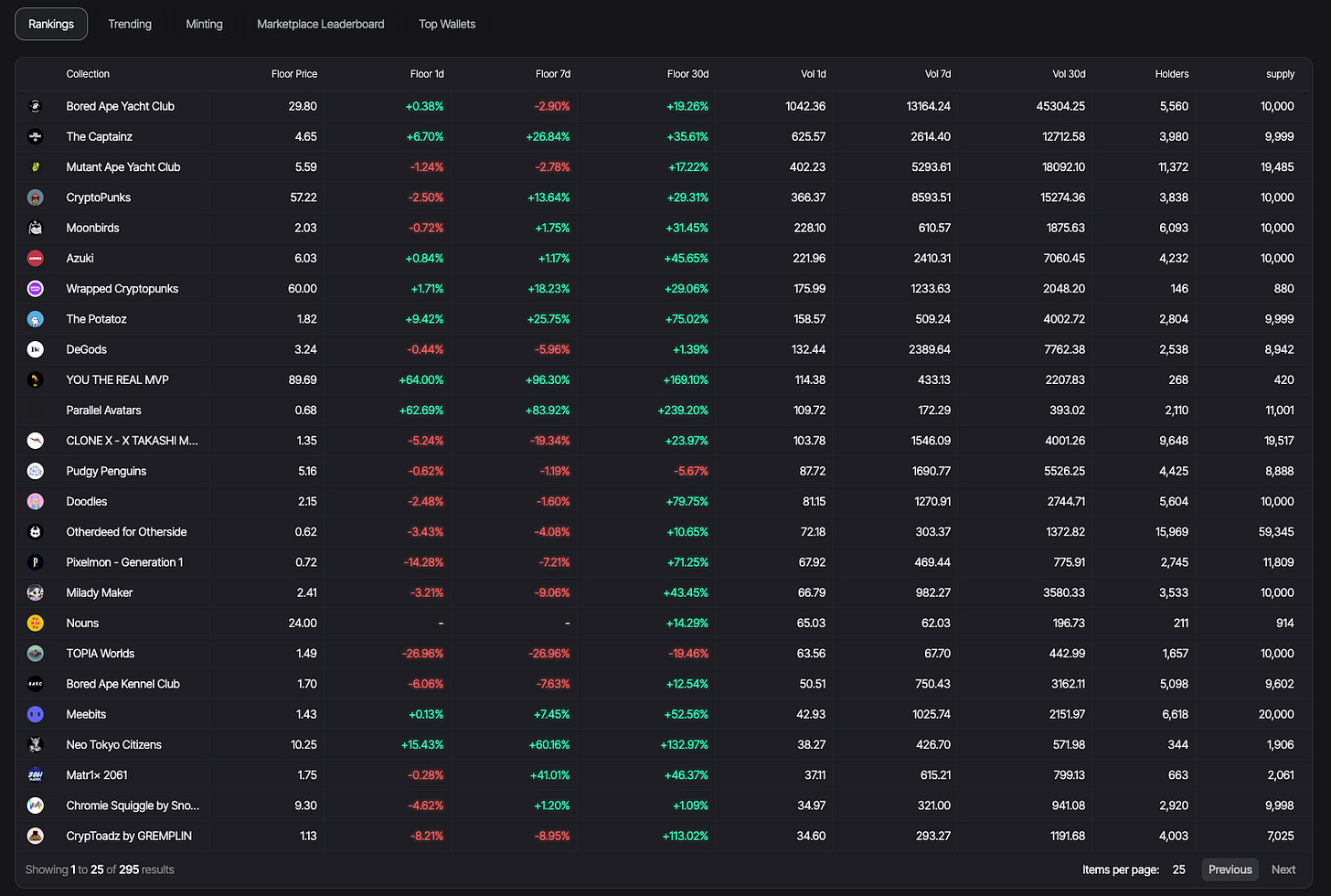Click the Azuki Floor 30d value +45.65%

click(687, 258)
